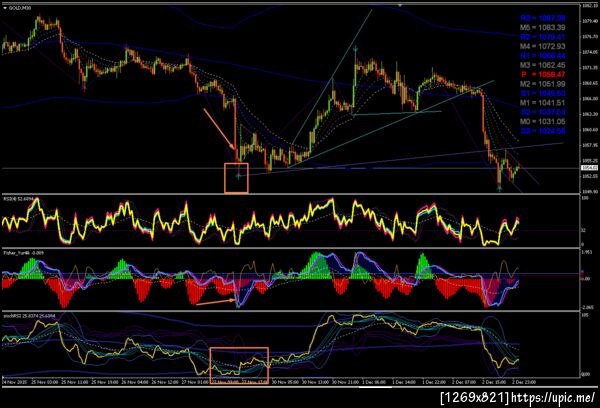The image size is (600, 408).
Task: Click the RSI(4) indicator label
Action: tap(18, 199)
